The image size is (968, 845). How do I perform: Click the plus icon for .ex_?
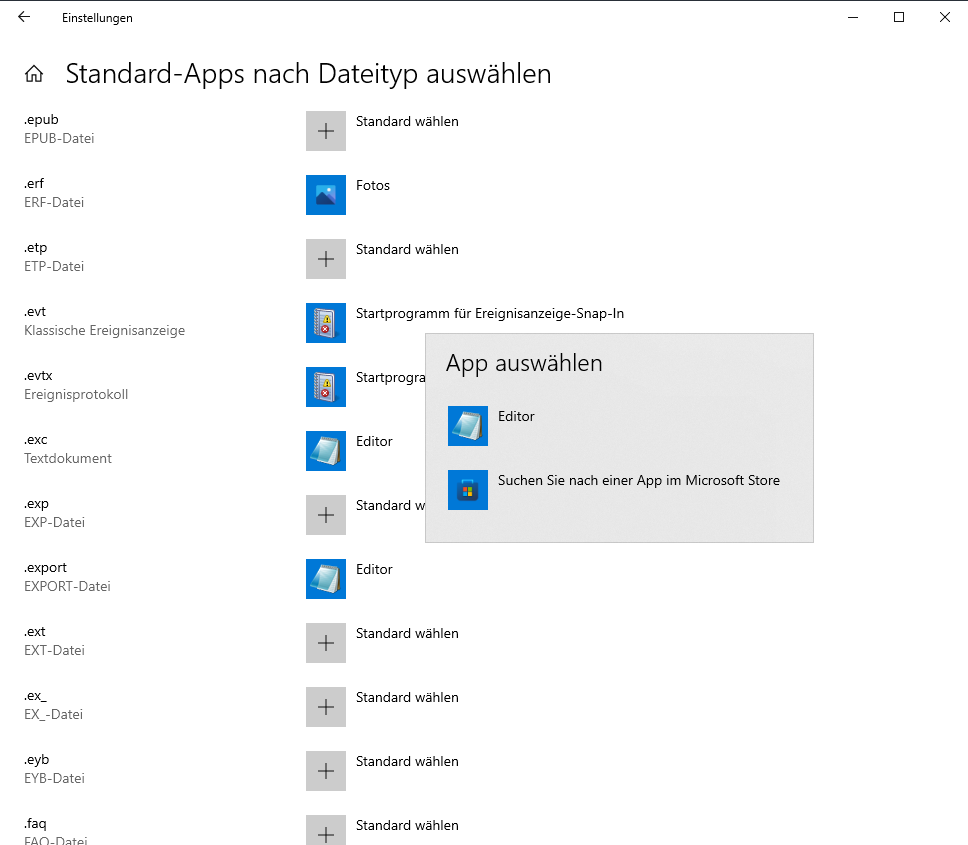click(x=326, y=707)
